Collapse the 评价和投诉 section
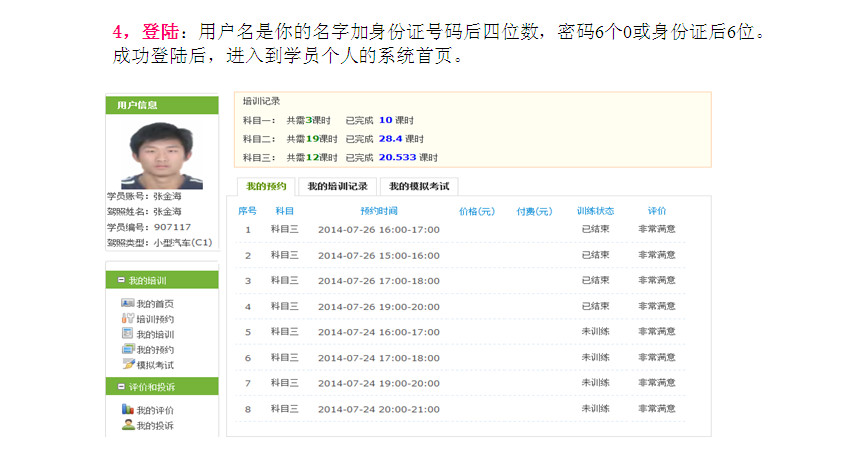Viewport: 841px width, 466px height. [x=122, y=387]
